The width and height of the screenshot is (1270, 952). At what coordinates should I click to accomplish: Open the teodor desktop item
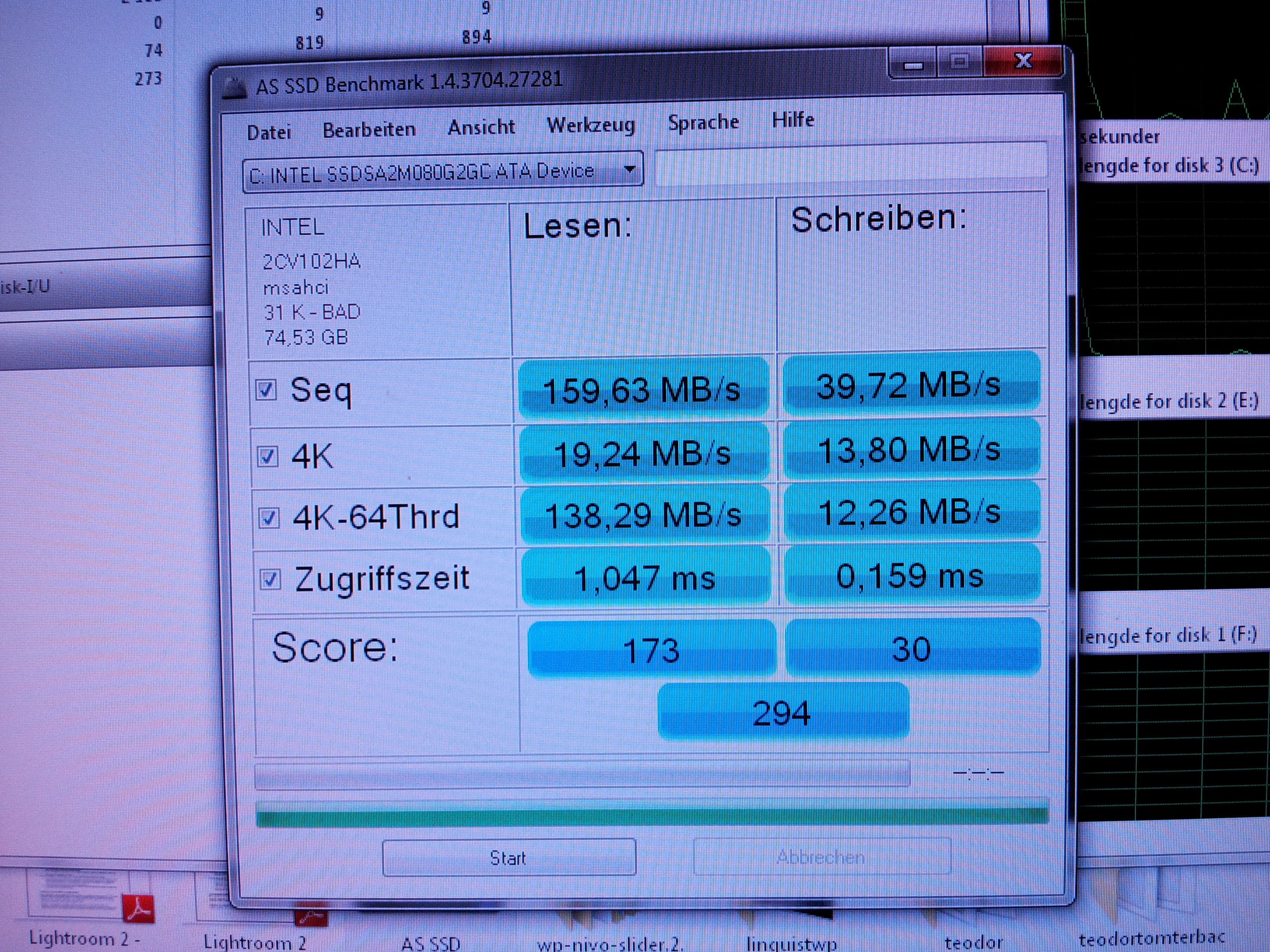pos(974,942)
